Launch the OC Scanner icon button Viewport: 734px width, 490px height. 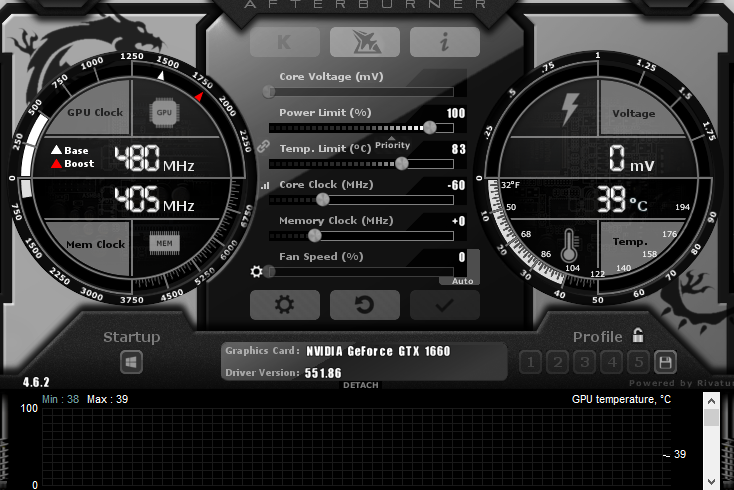tap(365, 42)
